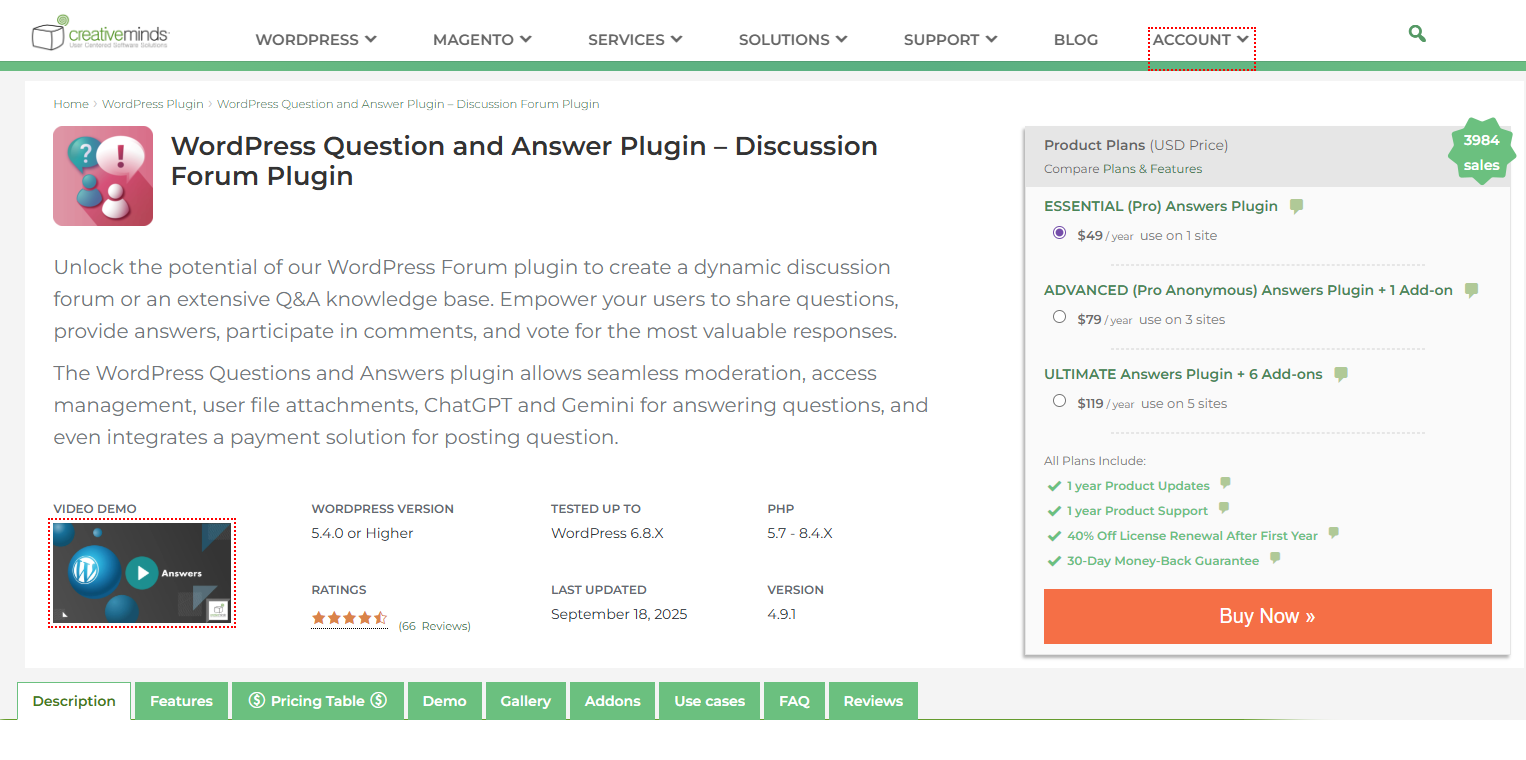1526x760 pixels.
Task: Open the BLOG menu item
Action: (1075, 39)
